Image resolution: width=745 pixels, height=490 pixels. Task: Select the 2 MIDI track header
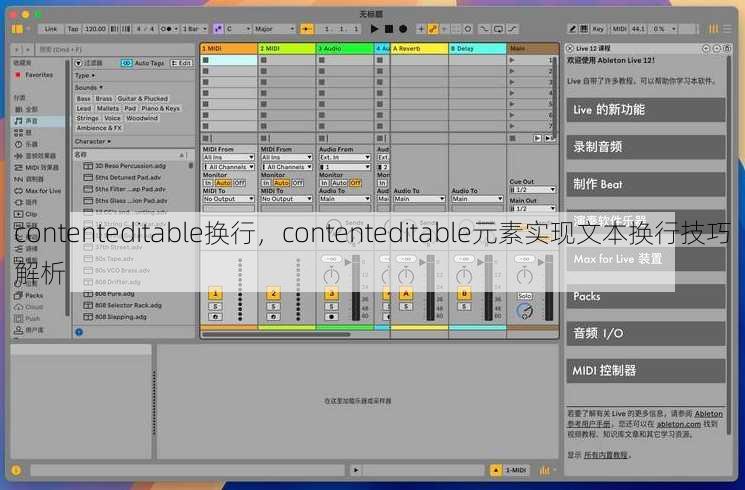[x=287, y=48]
